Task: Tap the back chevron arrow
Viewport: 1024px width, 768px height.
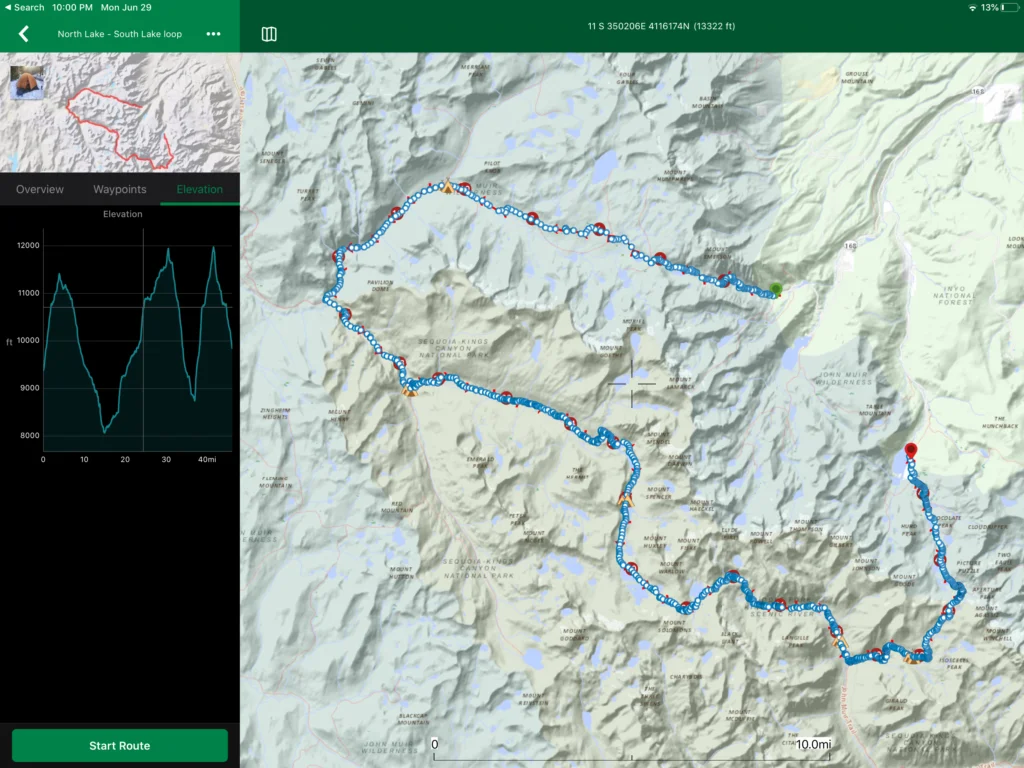Action: pos(24,34)
